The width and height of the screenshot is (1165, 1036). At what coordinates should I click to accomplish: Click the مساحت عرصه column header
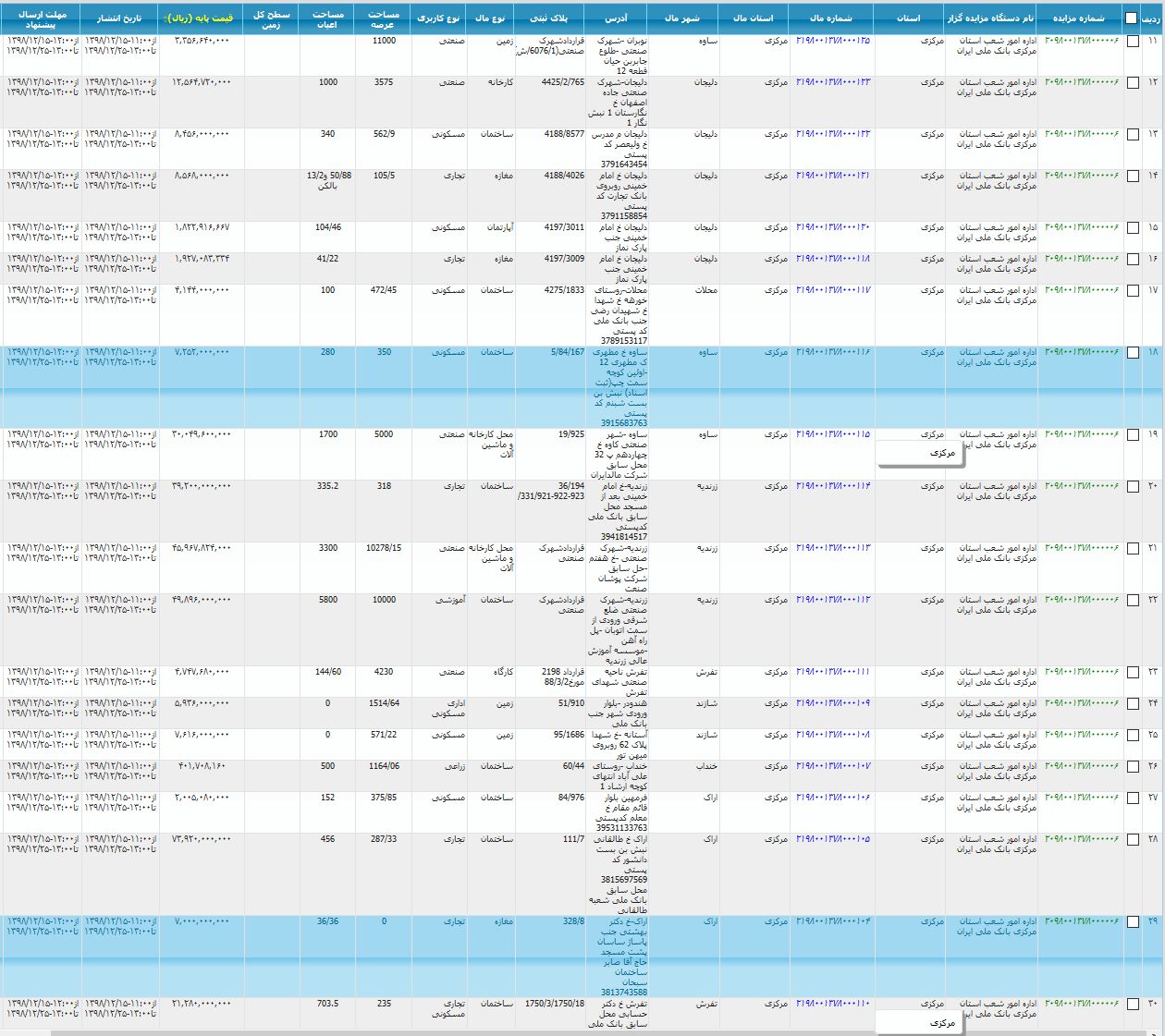pyautogui.click(x=383, y=19)
